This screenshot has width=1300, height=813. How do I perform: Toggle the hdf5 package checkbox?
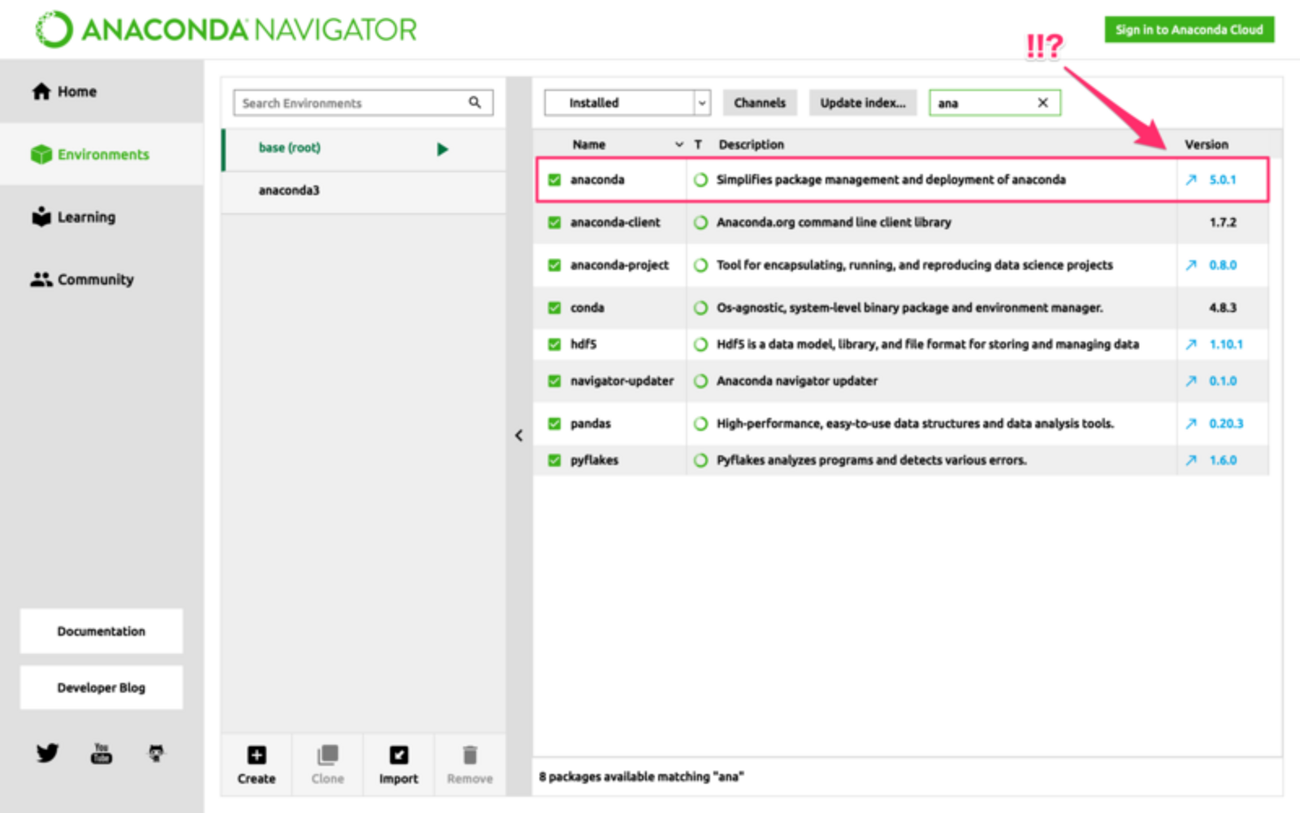coord(554,344)
